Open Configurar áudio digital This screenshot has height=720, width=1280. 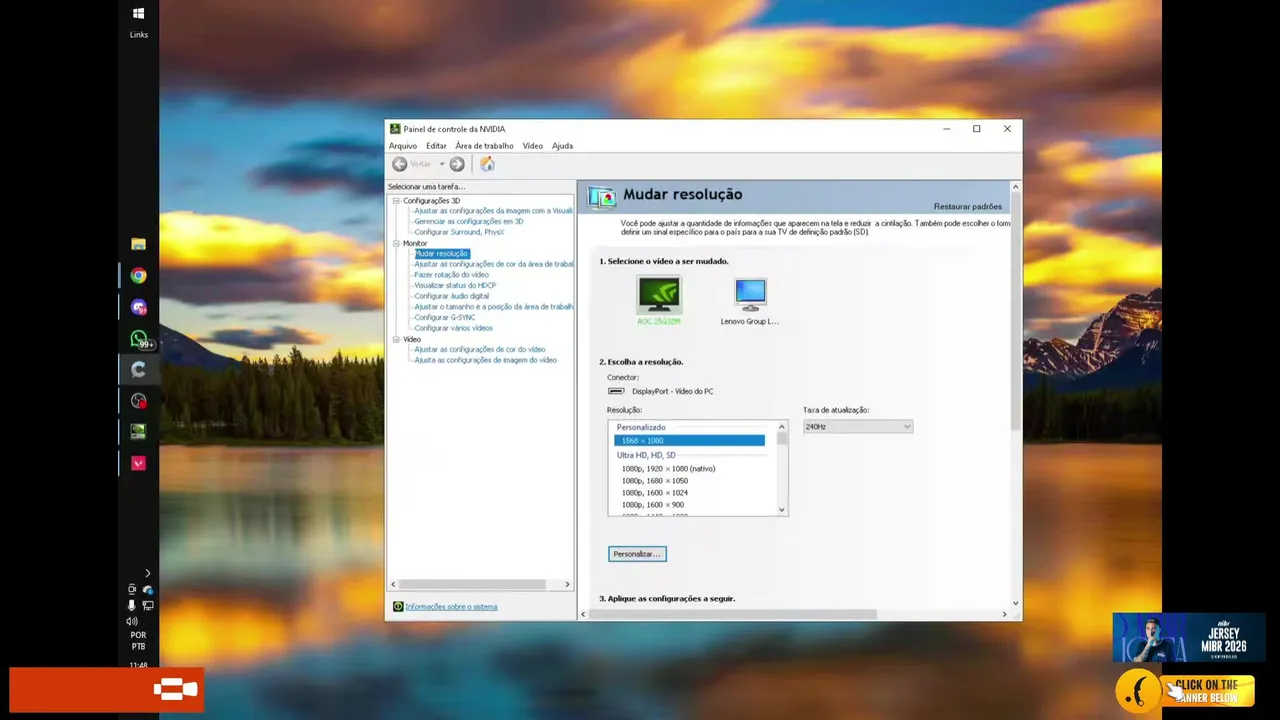(452, 296)
